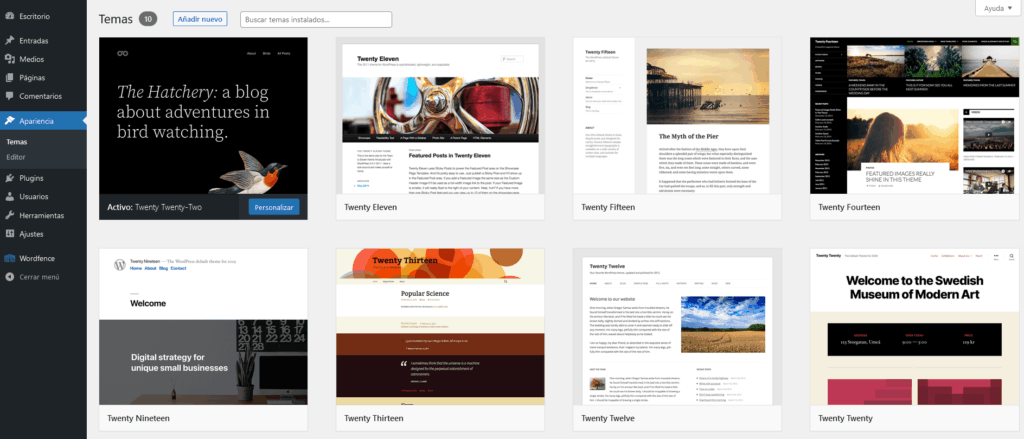
Task: Click the Plugins plug icon
Action: coord(9,178)
